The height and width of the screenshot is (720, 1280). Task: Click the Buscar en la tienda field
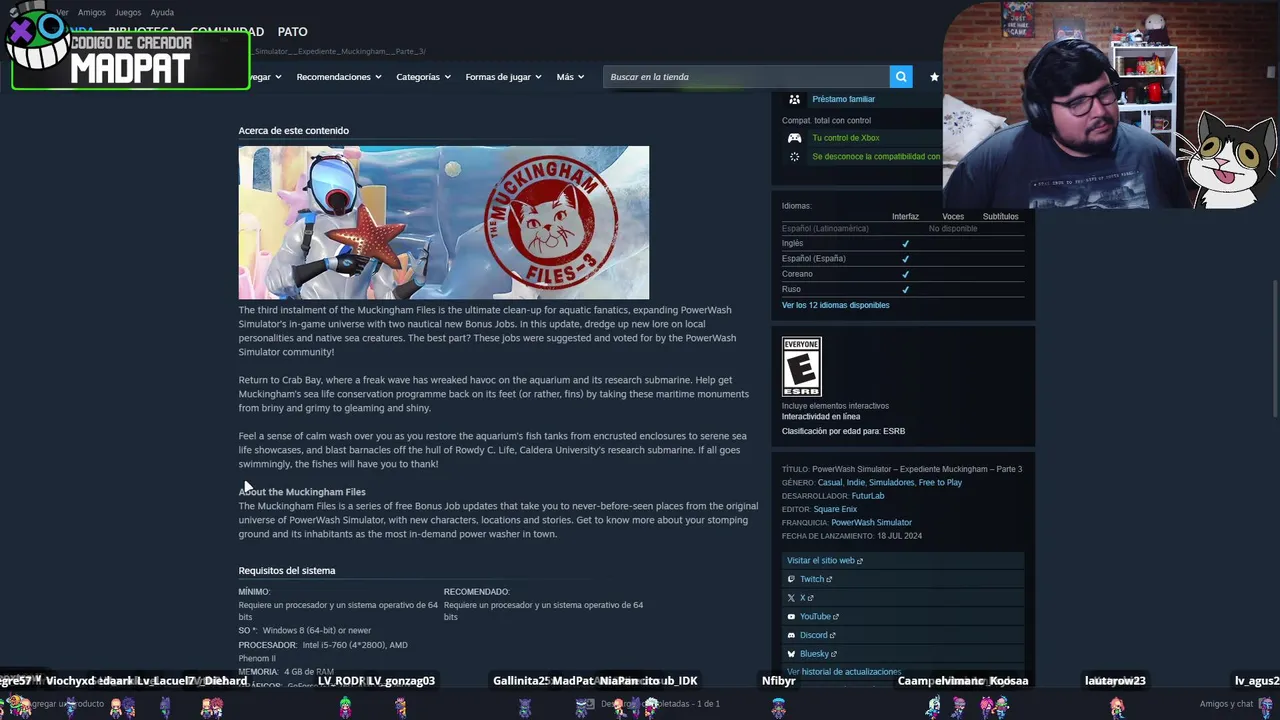[x=746, y=77]
